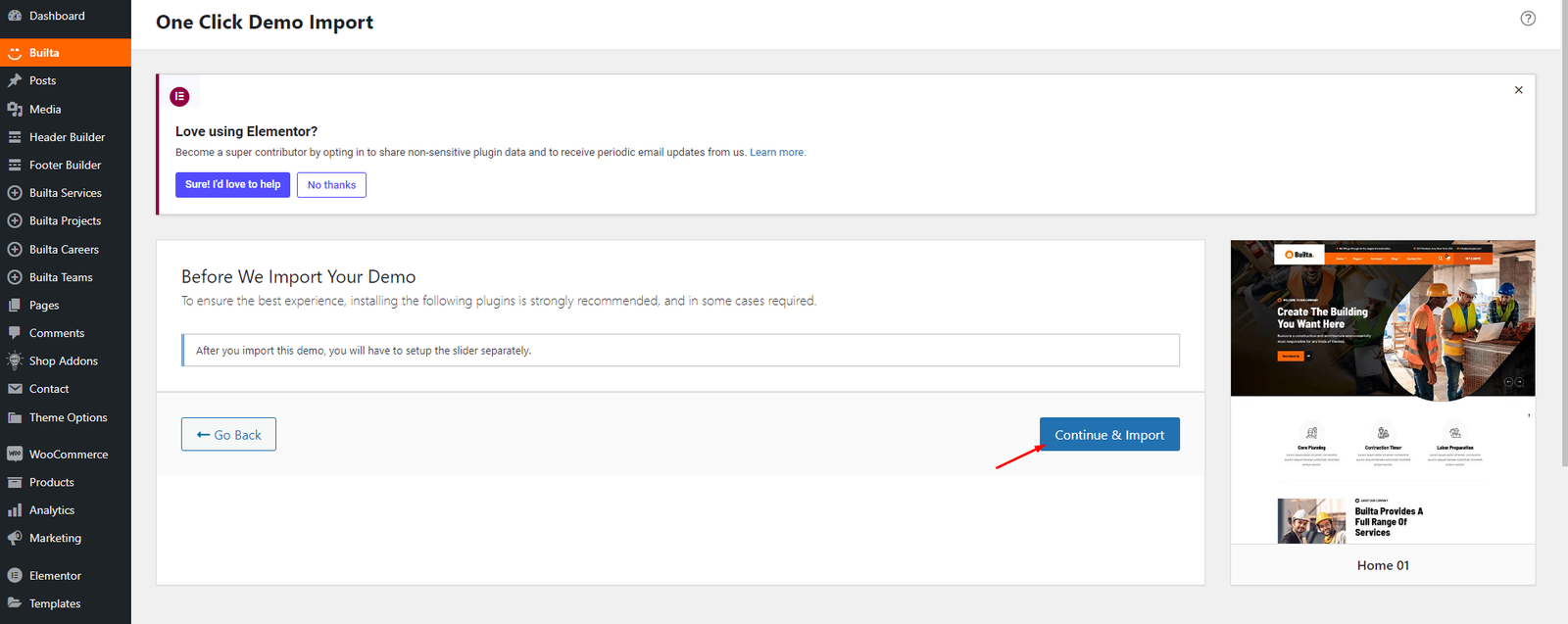This screenshot has width=1568, height=624.
Task: Click the Continue & Import button
Action: [x=1109, y=435]
